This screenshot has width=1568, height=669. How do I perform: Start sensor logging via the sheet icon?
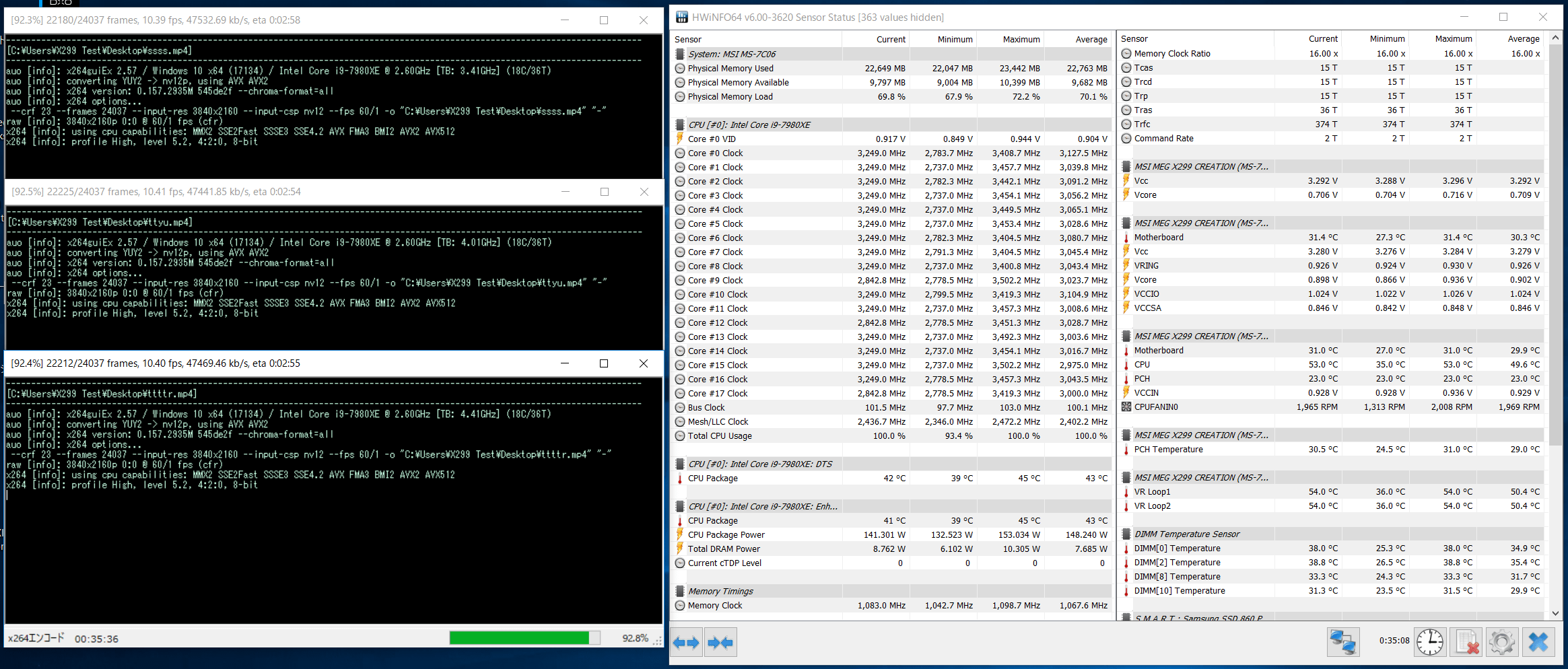coord(1466,642)
